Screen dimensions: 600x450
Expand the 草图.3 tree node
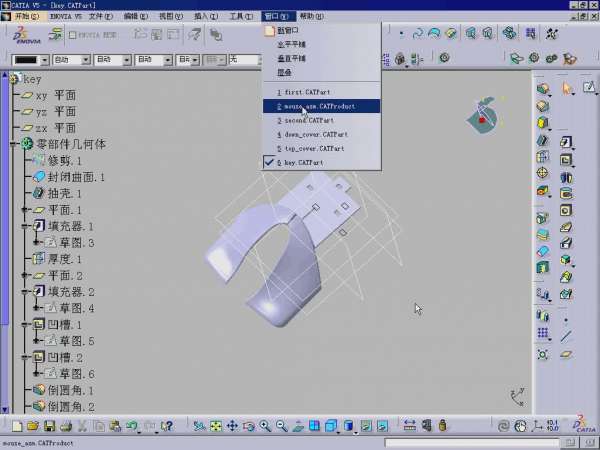(x=37, y=243)
